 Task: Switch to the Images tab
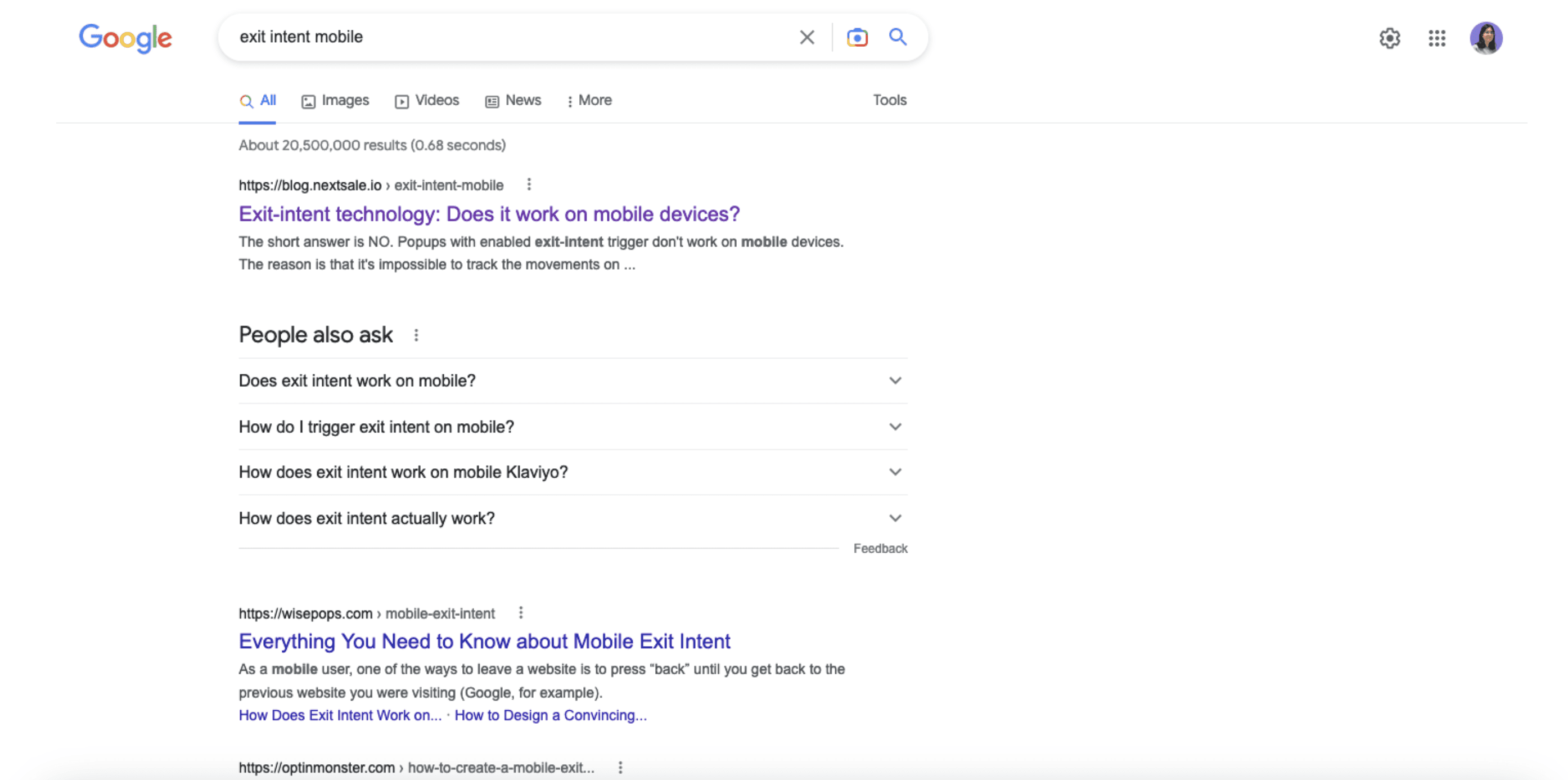click(x=345, y=100)
